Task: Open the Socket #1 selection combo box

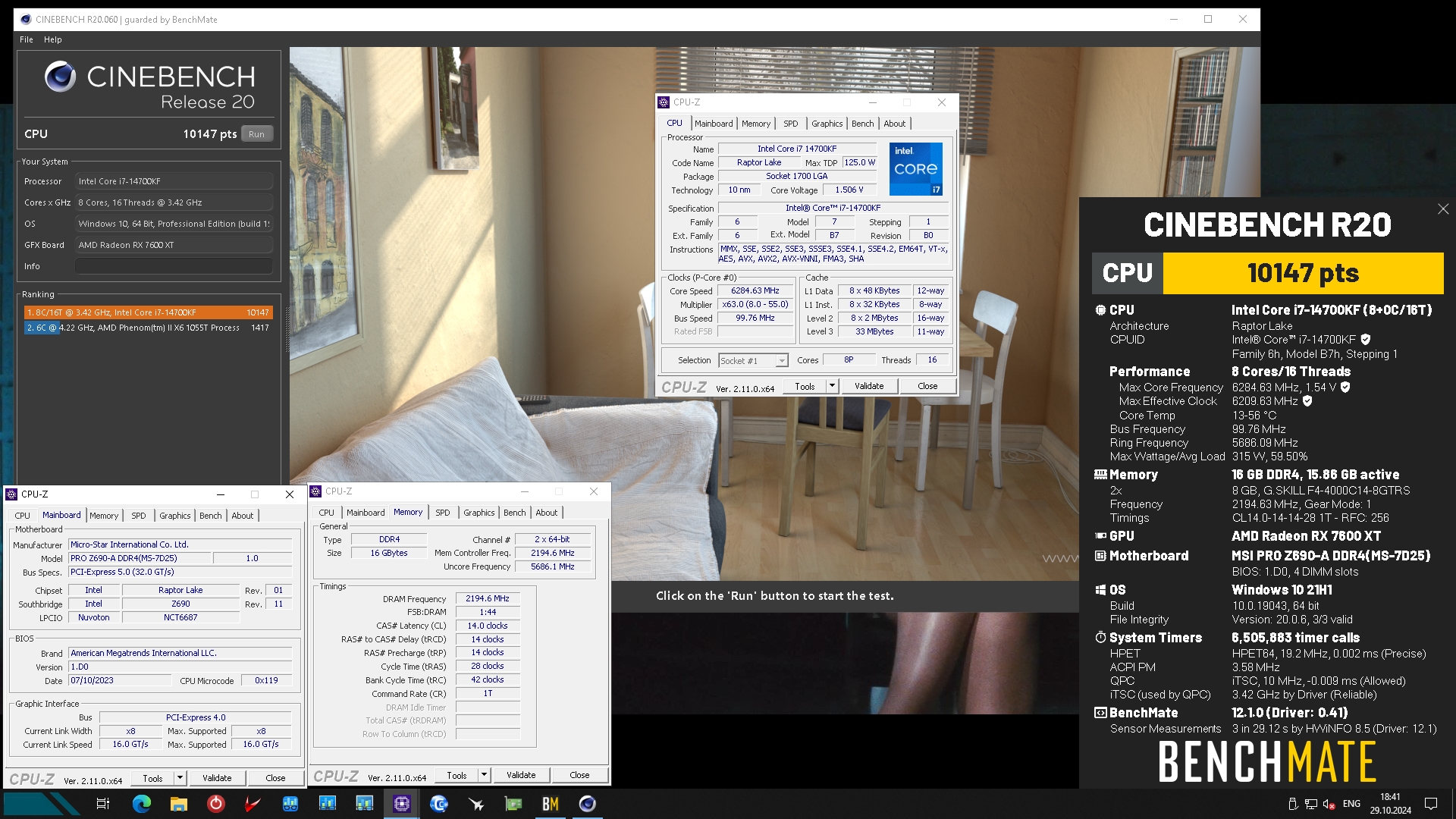Action: click(754, 360)
